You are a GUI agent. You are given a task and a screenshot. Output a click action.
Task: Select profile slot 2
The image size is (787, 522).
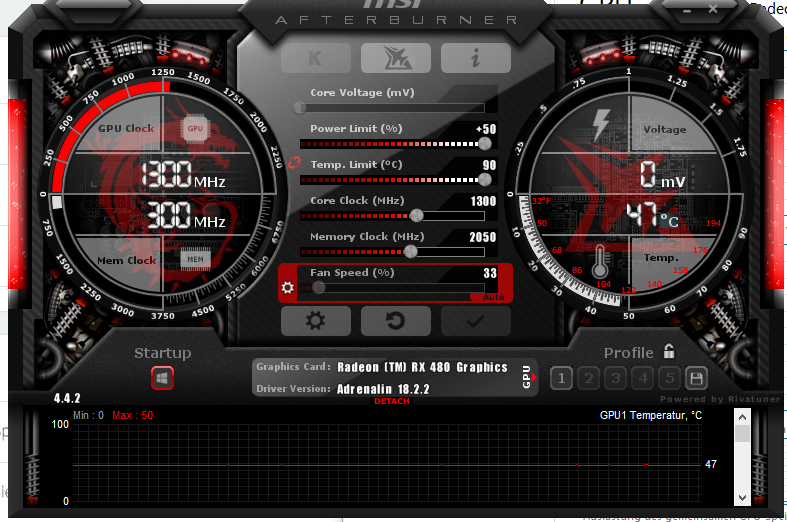click(x=589, y=378)
